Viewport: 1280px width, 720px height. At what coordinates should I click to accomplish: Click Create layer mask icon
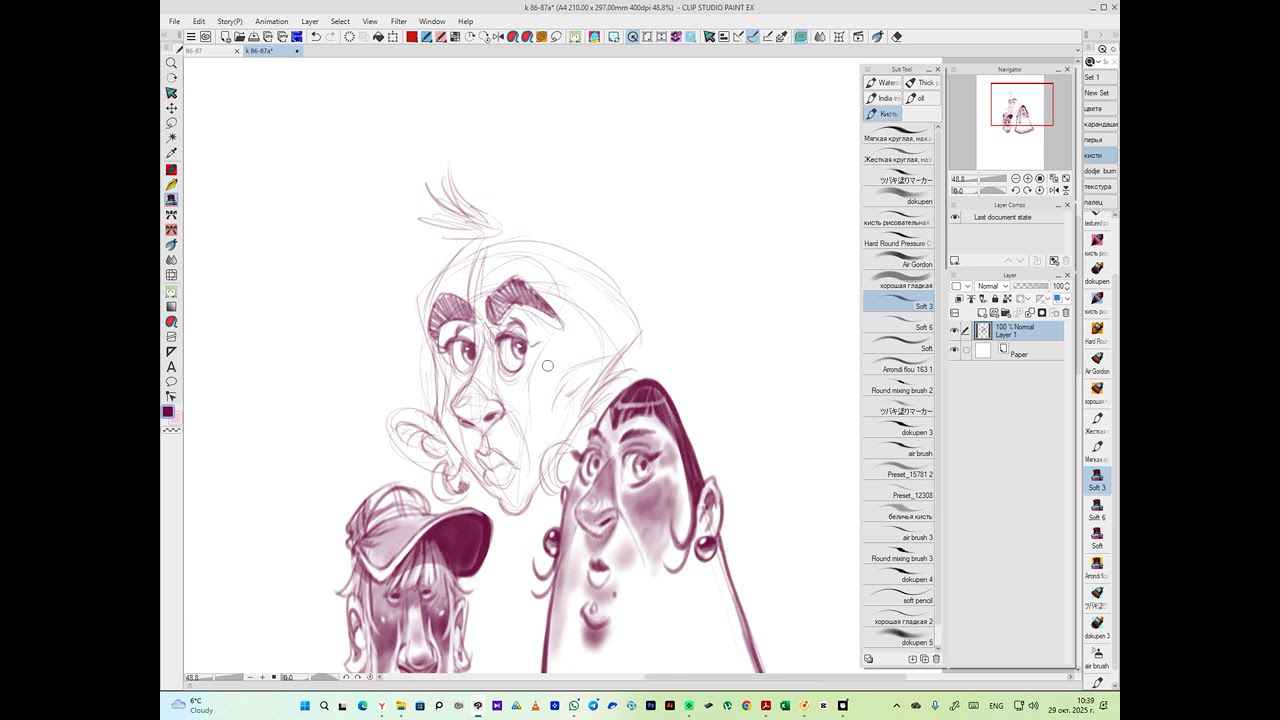1042,313
